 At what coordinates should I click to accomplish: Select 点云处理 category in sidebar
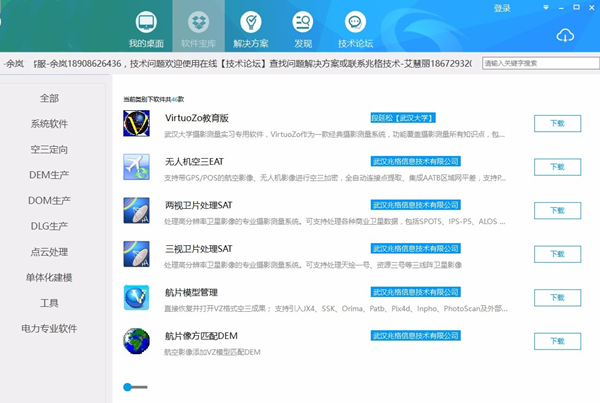[49, 251]
